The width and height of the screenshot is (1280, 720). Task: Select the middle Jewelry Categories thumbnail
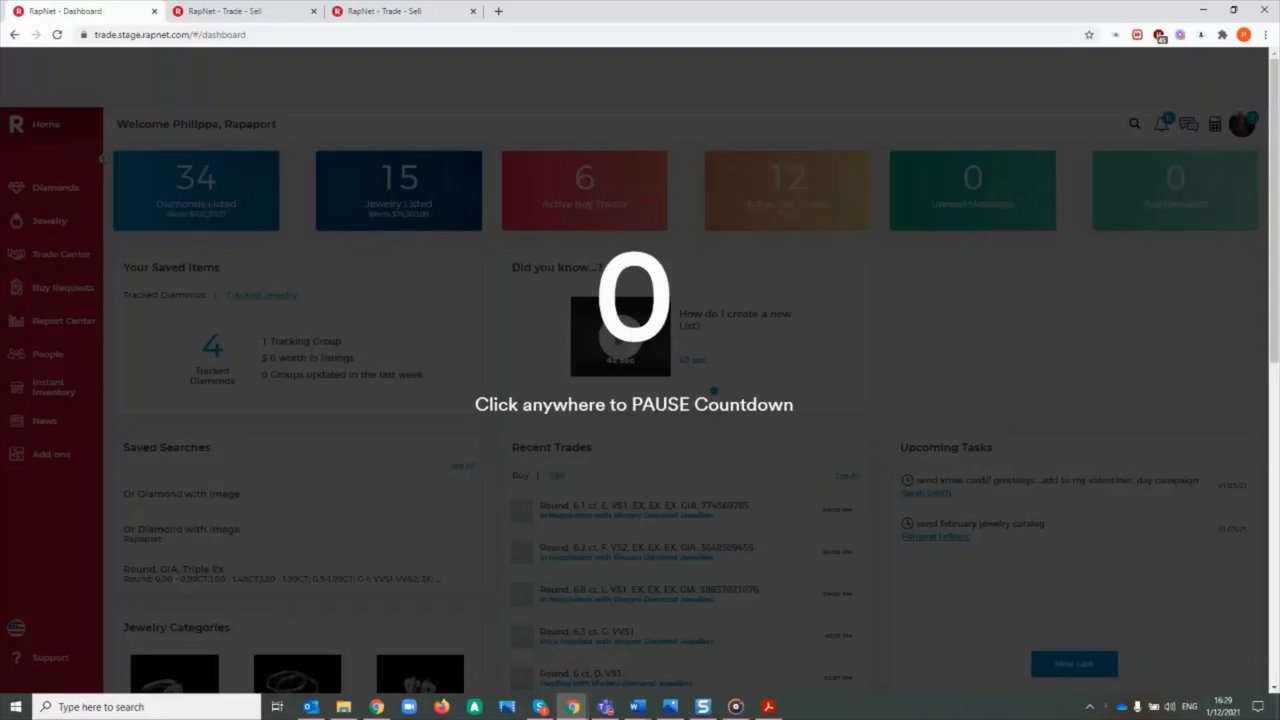pyautogui.click(x=297, y=673)
